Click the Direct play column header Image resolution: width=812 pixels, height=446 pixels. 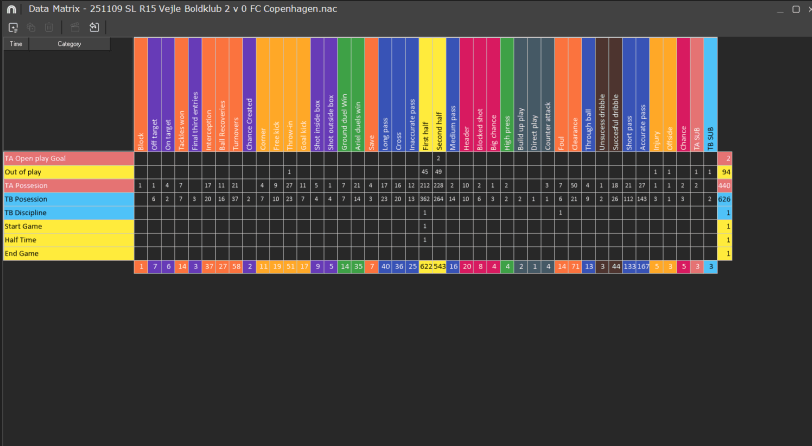point(534,94)
